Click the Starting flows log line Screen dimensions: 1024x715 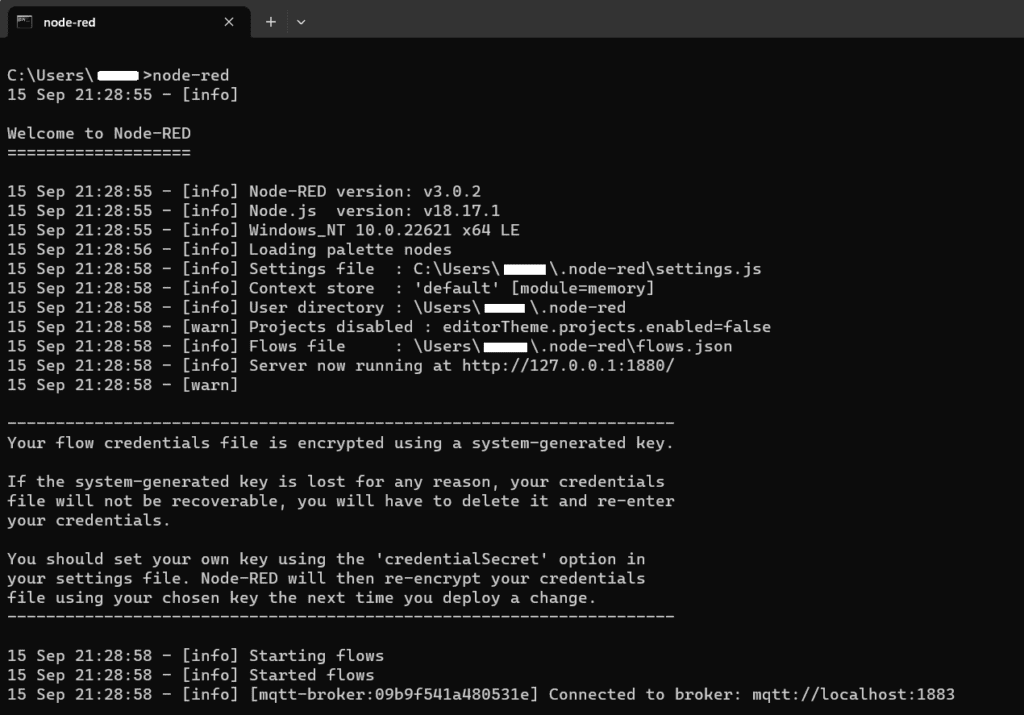point(315,655)
